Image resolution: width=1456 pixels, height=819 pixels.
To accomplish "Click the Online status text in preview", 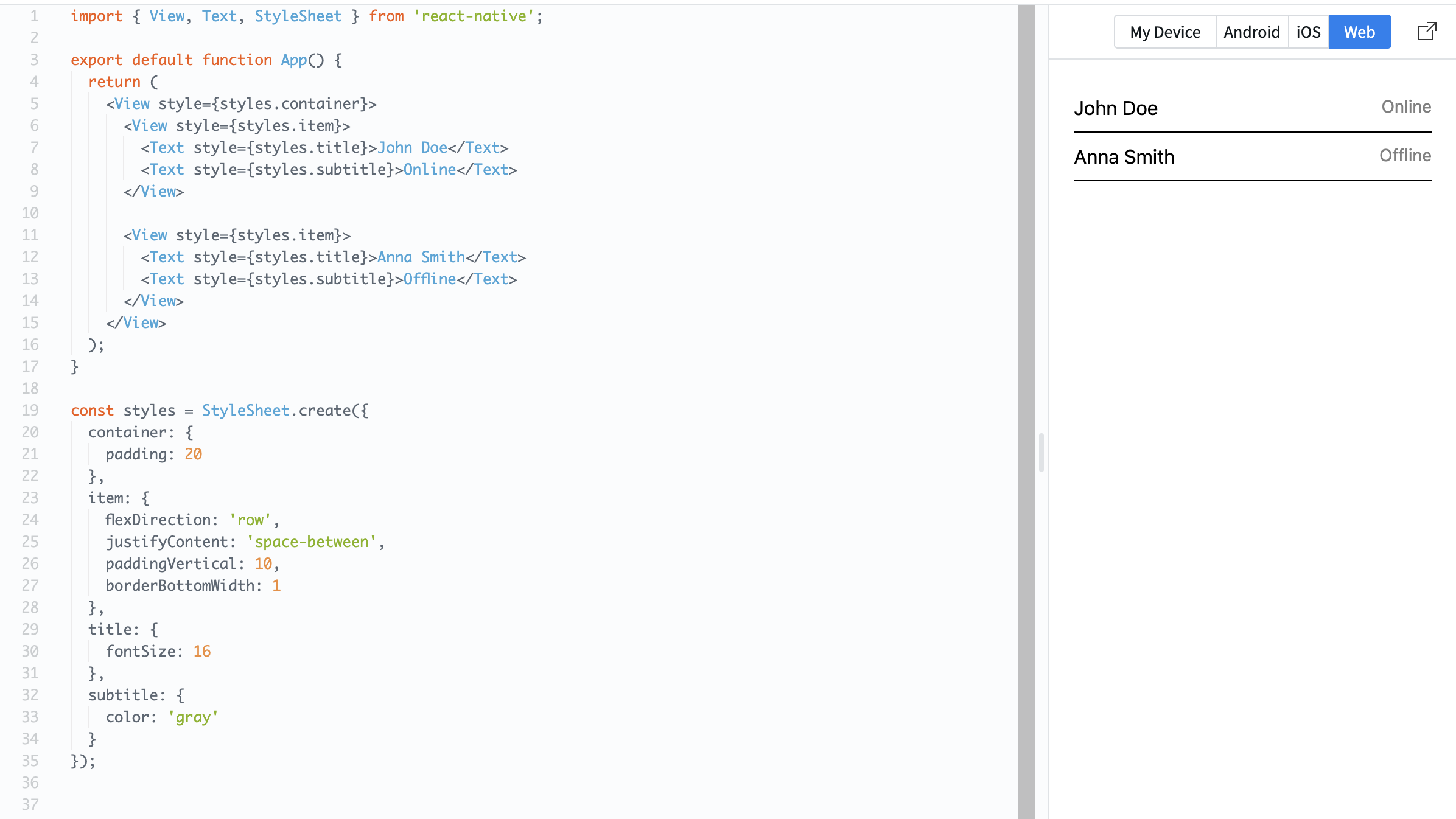I will pos(1405,107).
